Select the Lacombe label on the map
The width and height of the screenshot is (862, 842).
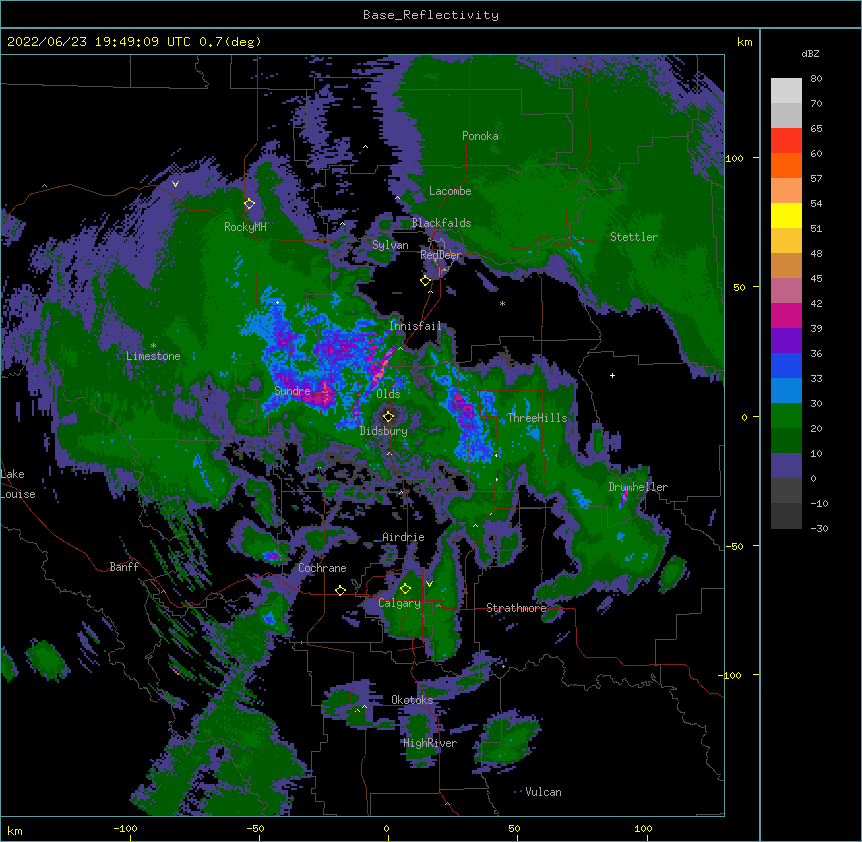click(x=450, y=191)
